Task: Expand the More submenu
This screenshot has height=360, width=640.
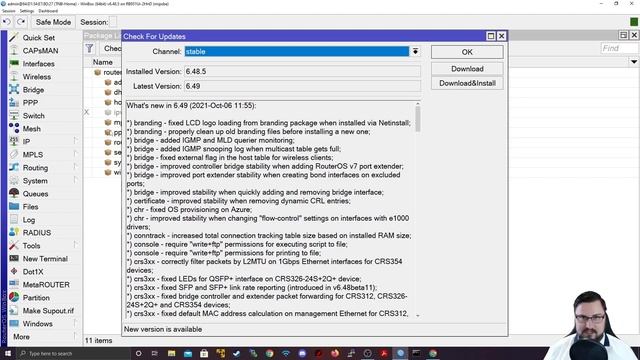Action: pyautogui.click(x=76, y=337)
